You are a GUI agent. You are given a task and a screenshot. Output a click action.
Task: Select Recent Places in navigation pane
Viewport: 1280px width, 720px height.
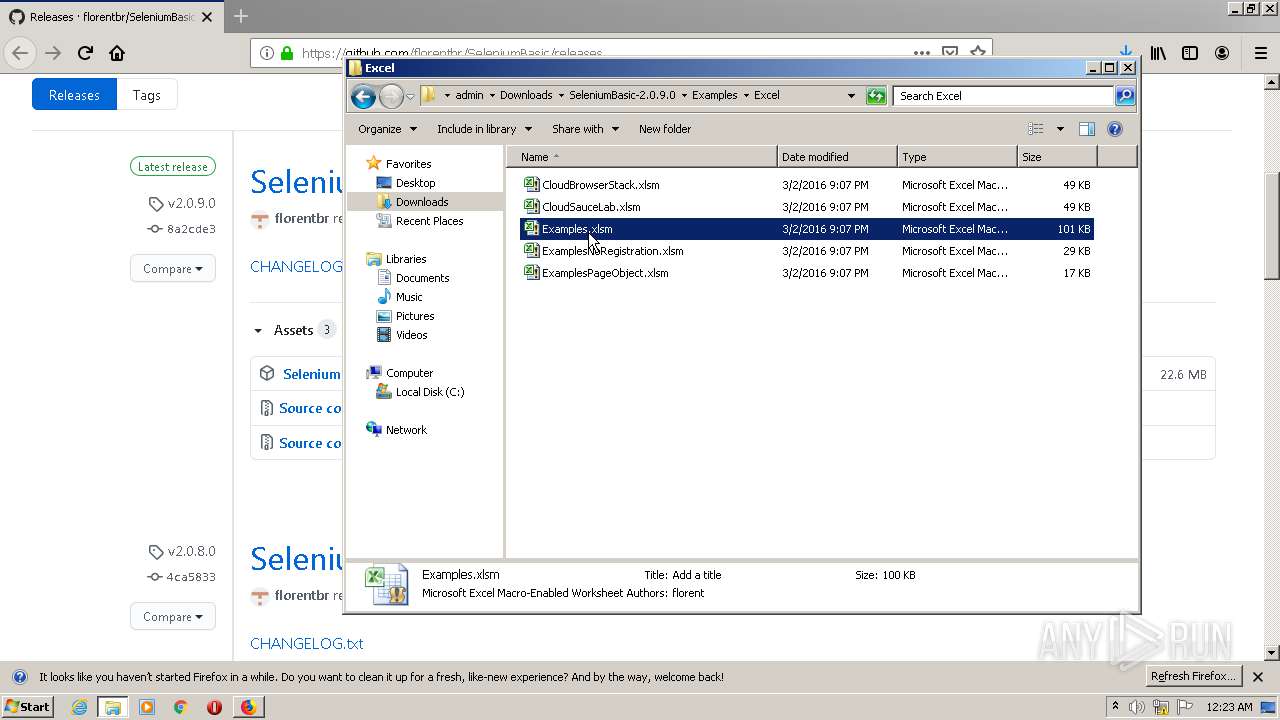pos(429,221)
